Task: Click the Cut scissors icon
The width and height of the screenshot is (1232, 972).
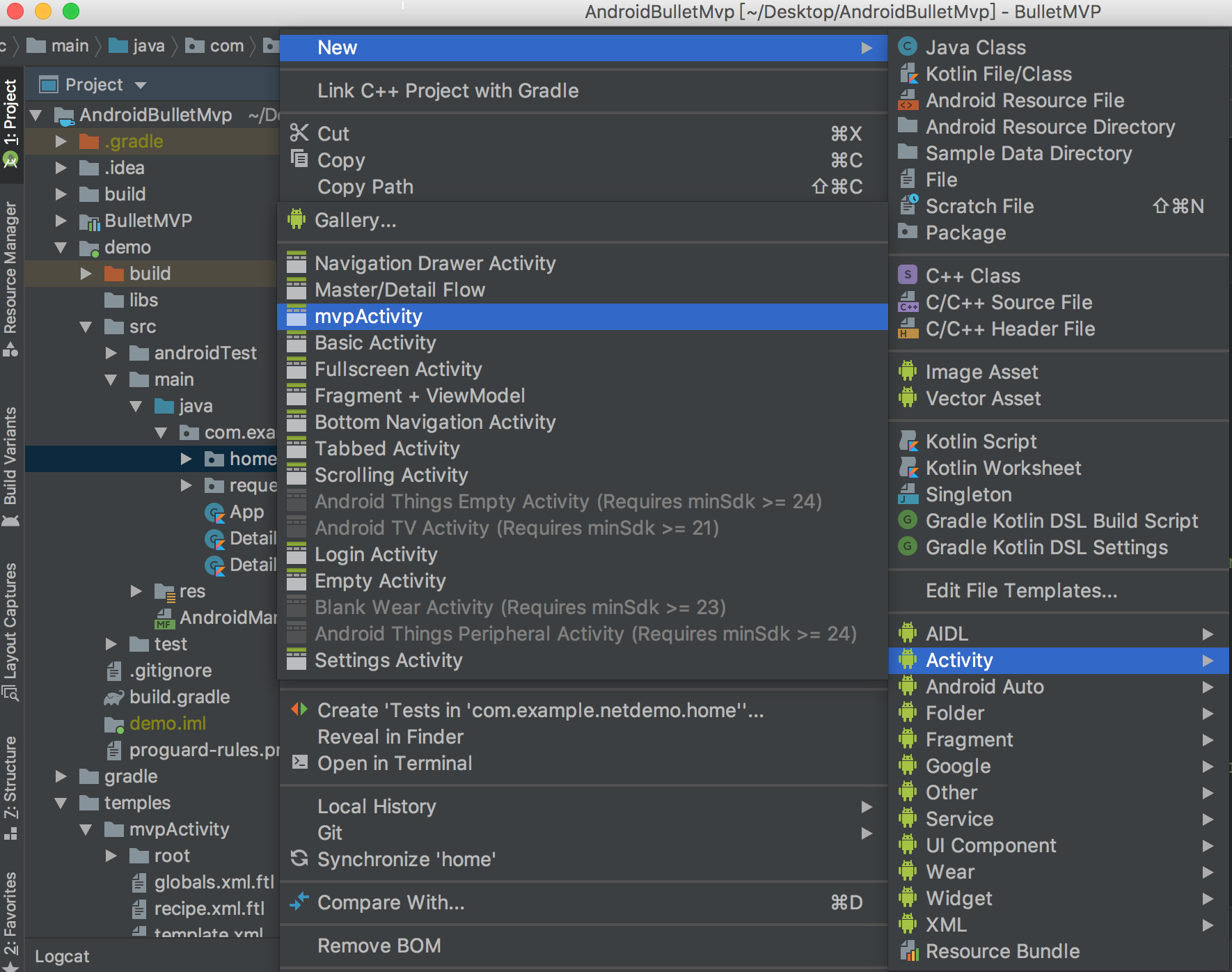Action: [299, 133]
